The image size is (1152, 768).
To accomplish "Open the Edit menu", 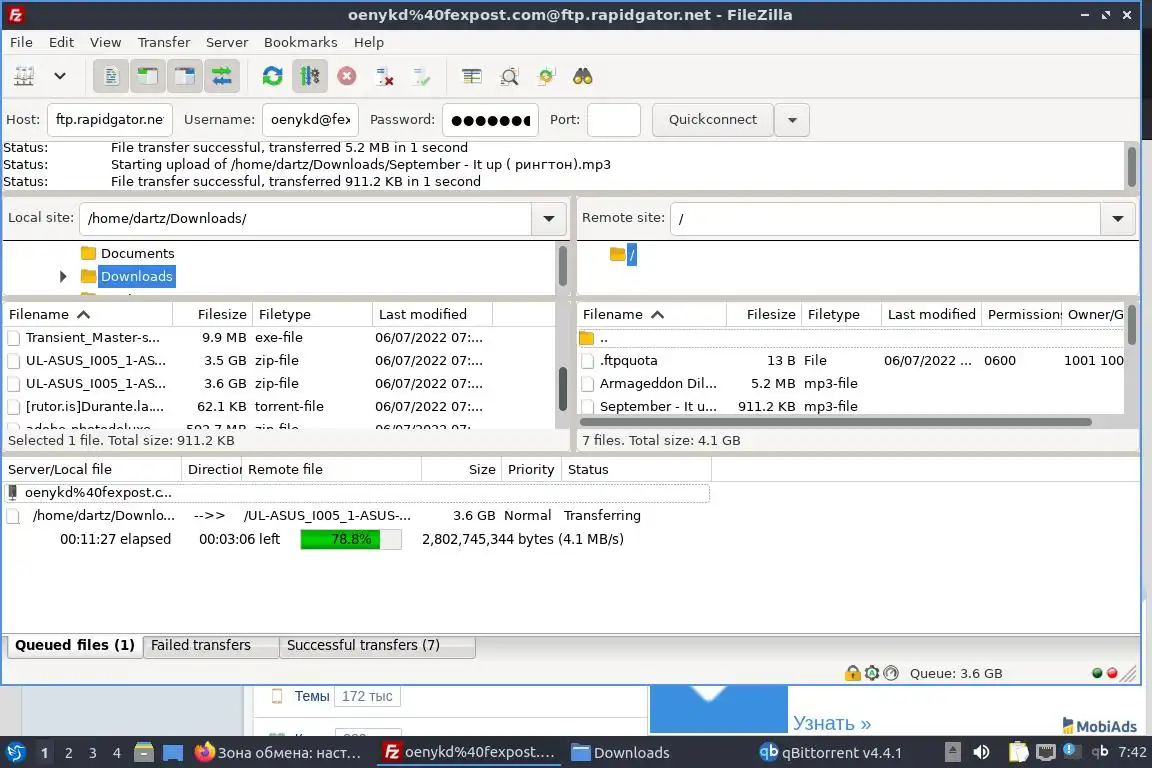I will 61,43.
